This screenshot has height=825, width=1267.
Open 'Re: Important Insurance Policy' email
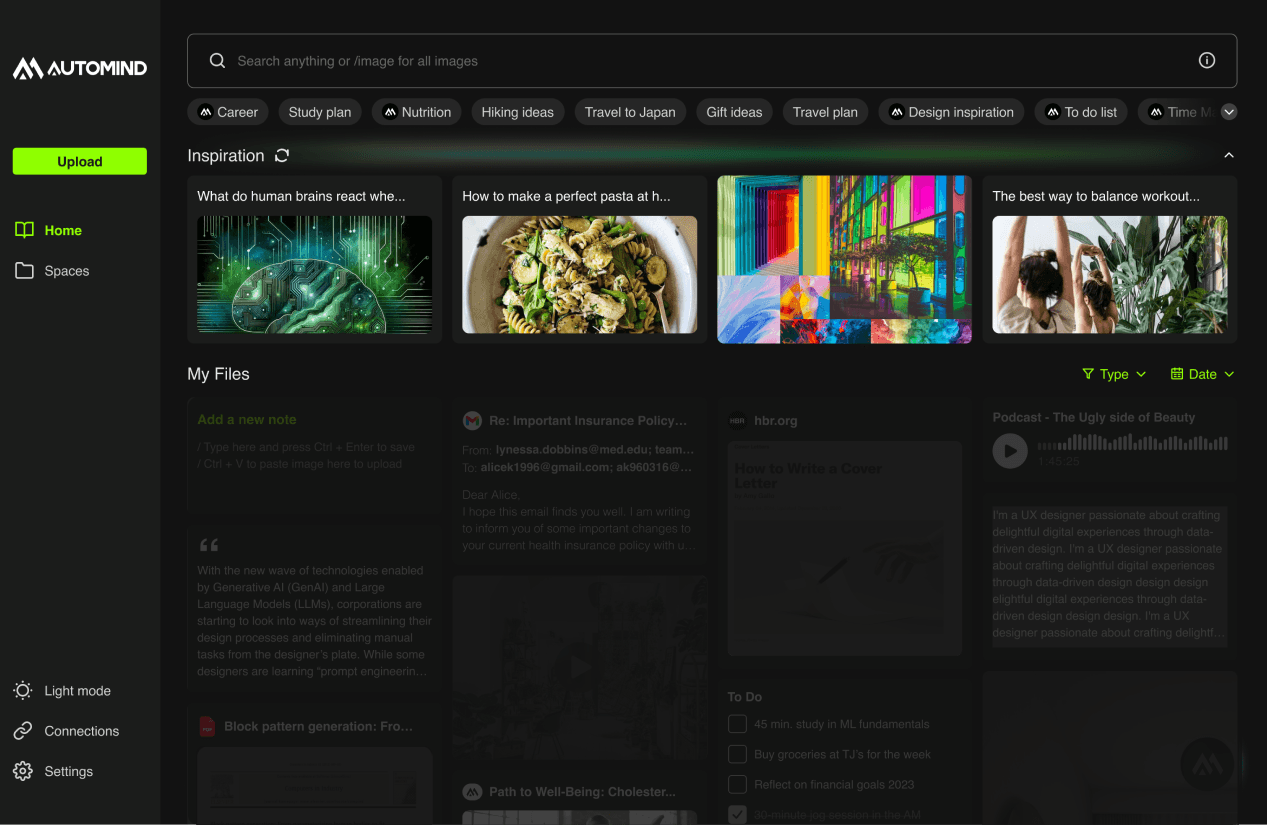(x=580, y=483)
